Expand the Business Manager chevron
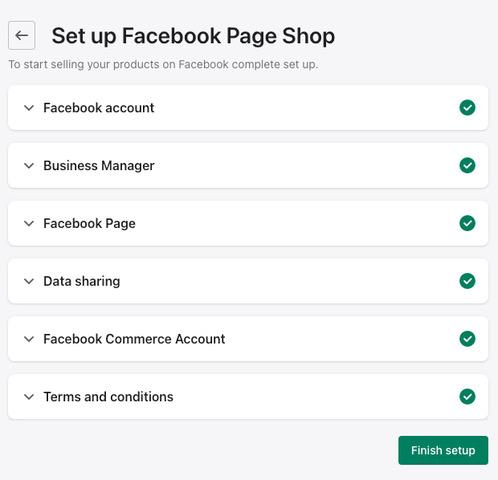Image resolution: width=498 pixels, height=480 pixels. click(x=29, y=166)
